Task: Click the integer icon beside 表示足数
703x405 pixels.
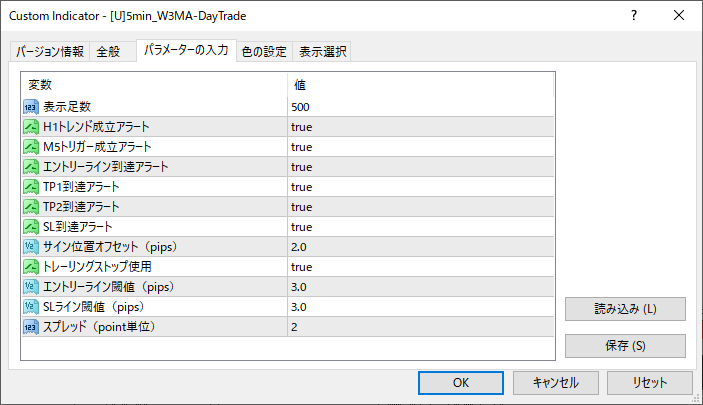Action: tap(31, 107)
